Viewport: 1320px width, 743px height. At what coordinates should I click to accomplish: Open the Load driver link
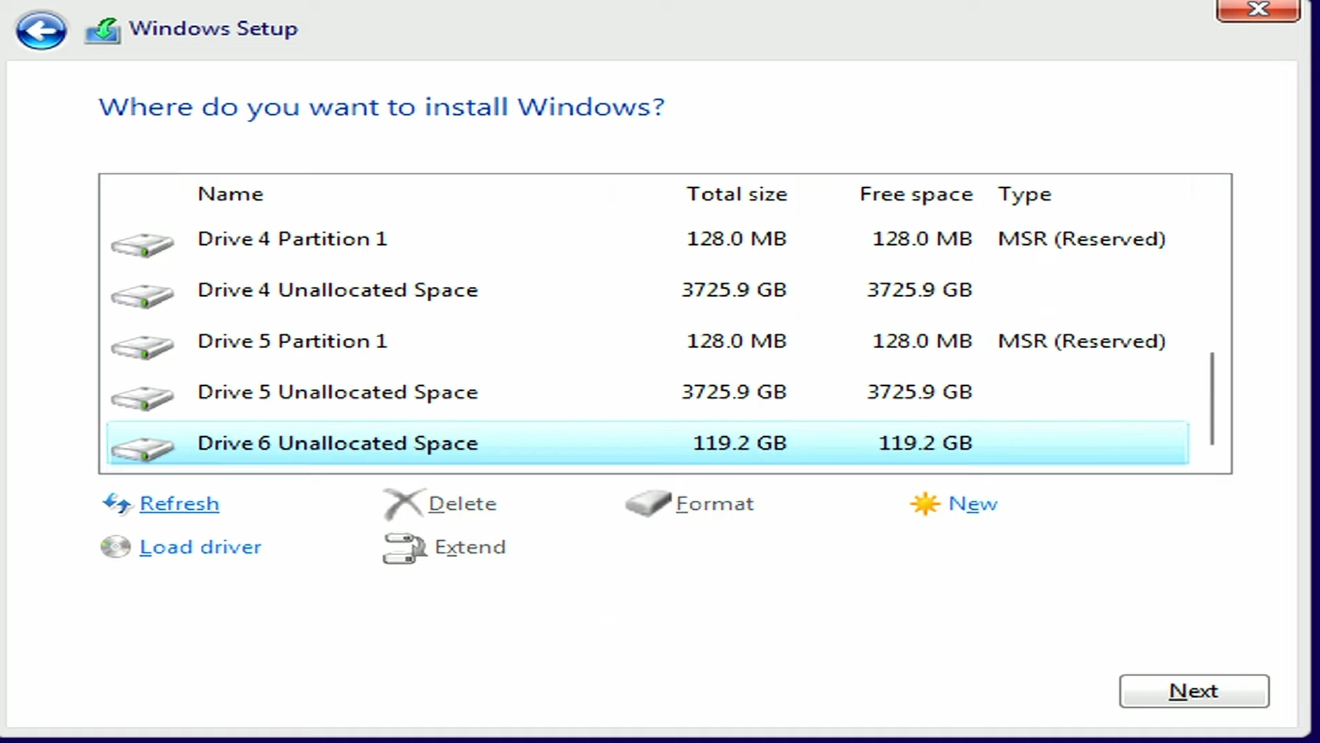point(200,547)
